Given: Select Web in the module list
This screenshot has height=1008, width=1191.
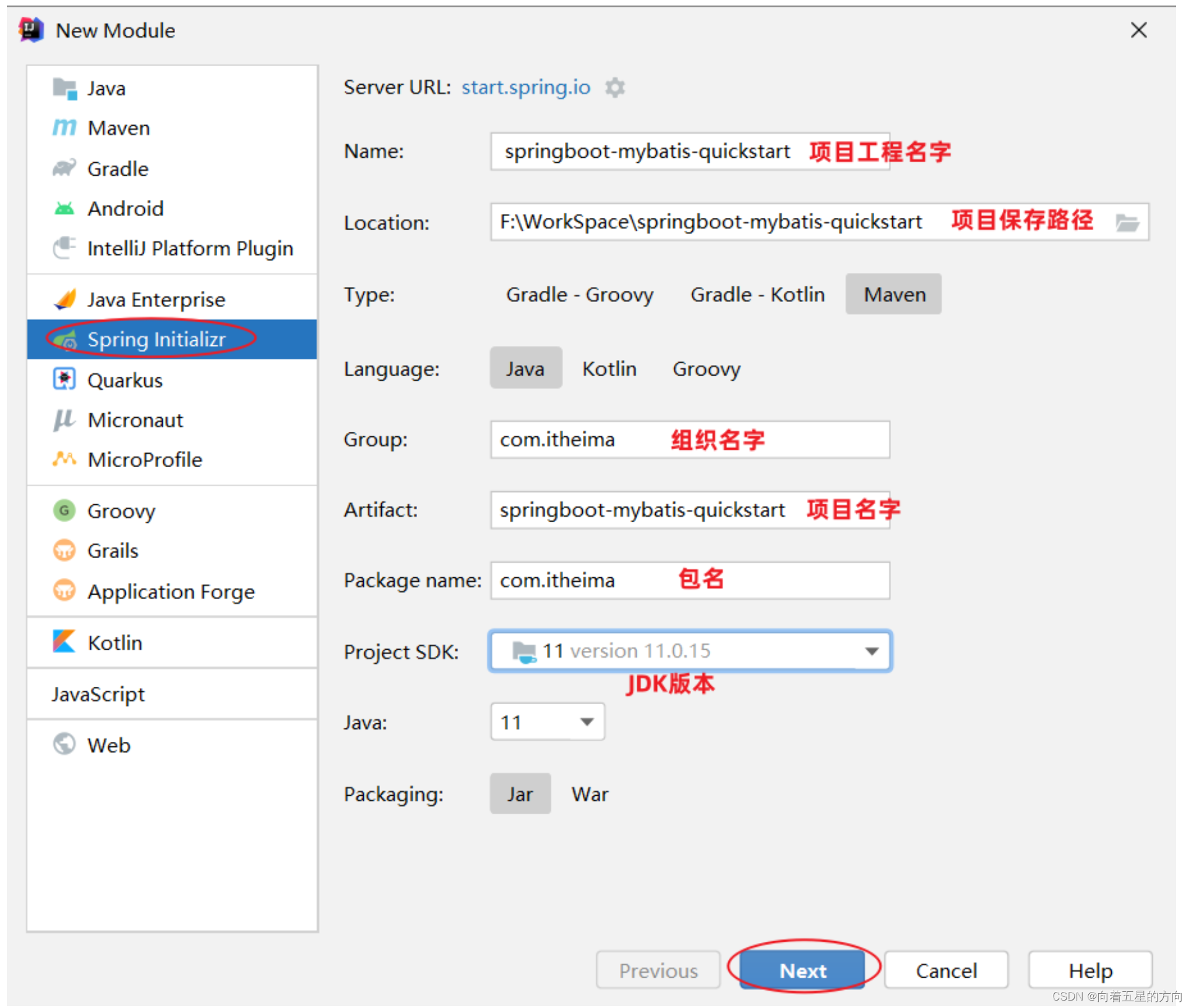Looking at the screenshot, I should click(x=172, y=744).
